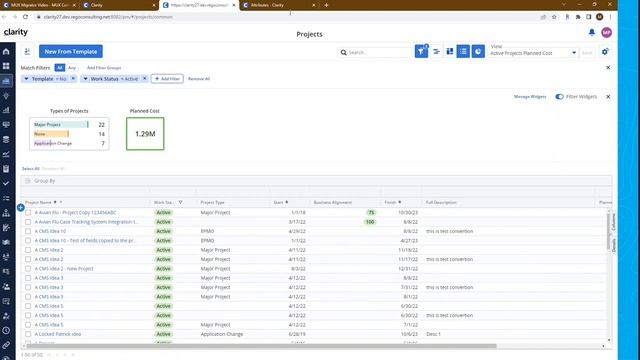Select the list grid view icon
This screenshot has height=360, width=640.
(463, 51)
